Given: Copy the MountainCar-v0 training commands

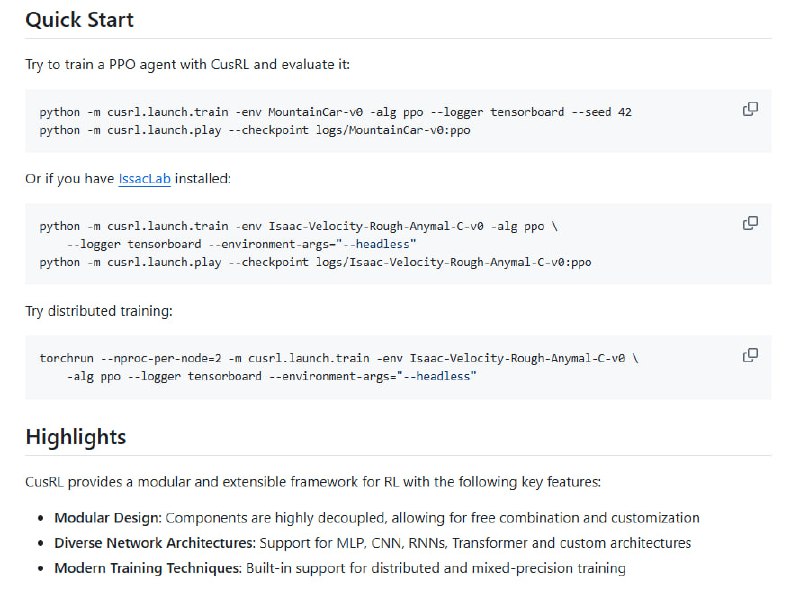Looking at the screenshot, I should 750,109.
